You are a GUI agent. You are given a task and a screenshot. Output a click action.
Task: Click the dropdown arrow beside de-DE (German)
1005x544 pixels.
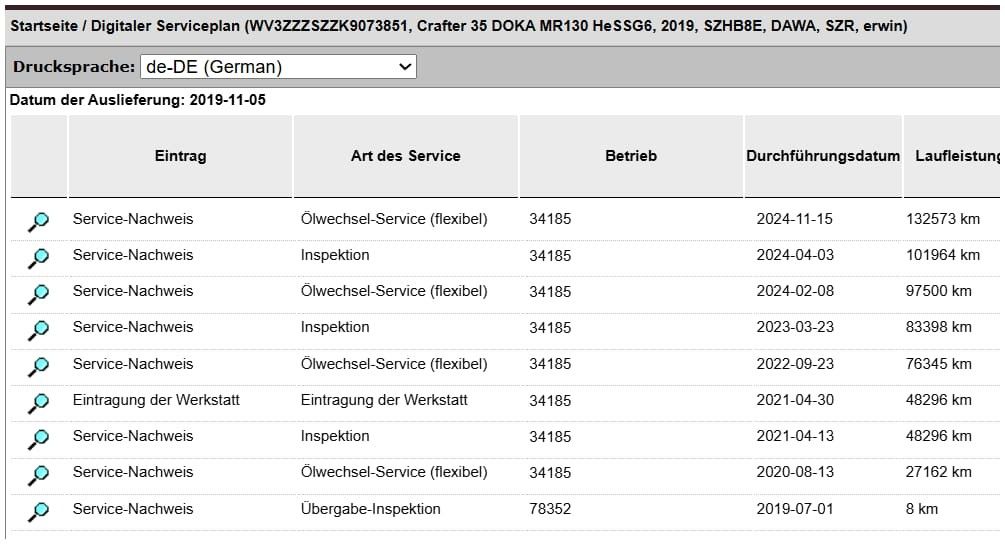click(404, 67)
